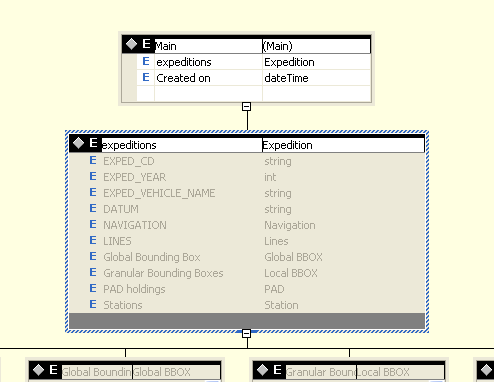494x382 pixels.
Task: Select the Global BBOX header cell in the bottom table
Action: tap(176, 372)
